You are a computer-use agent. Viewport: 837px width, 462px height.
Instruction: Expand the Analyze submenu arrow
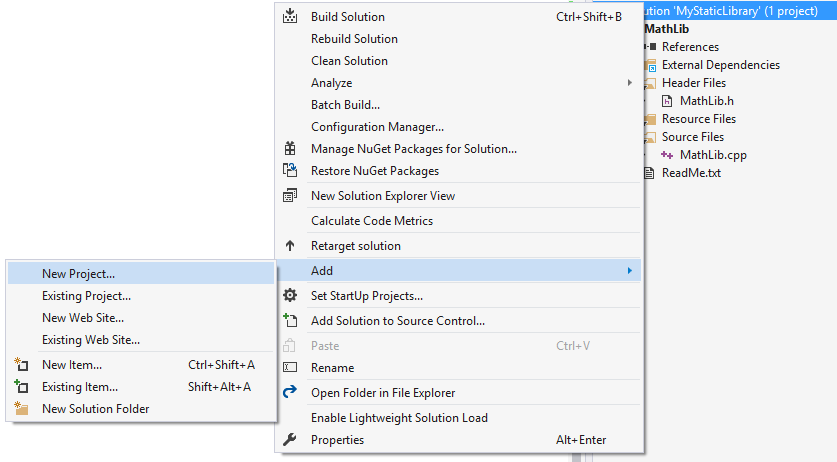tap(629, 83)
